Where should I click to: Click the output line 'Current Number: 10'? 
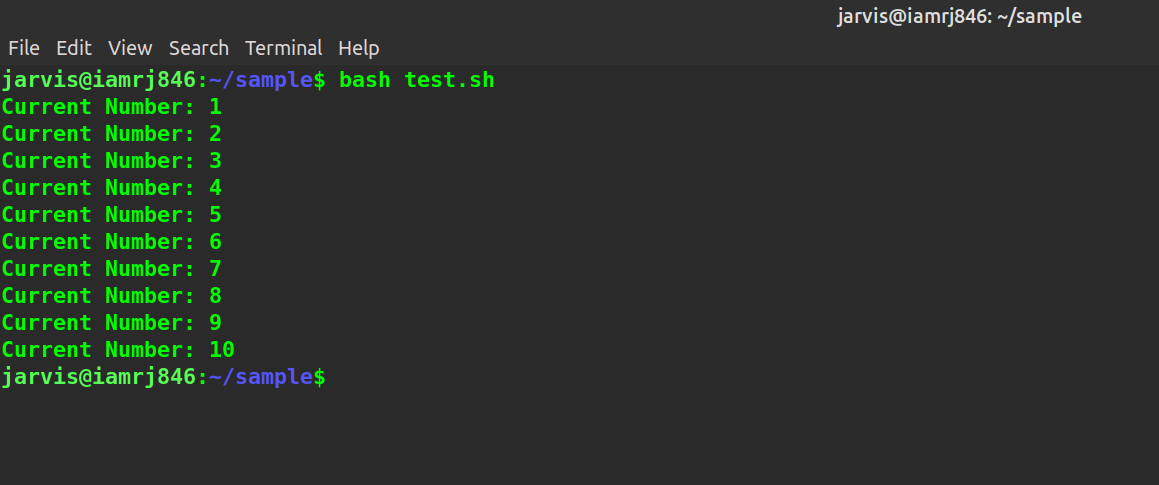coord(118,350)
